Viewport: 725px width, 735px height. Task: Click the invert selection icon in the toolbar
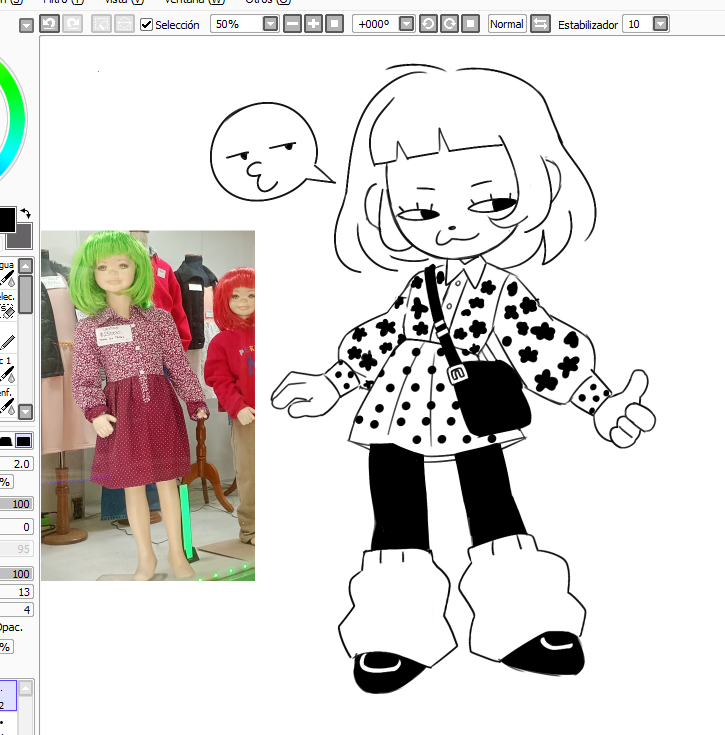coord(124,23)
